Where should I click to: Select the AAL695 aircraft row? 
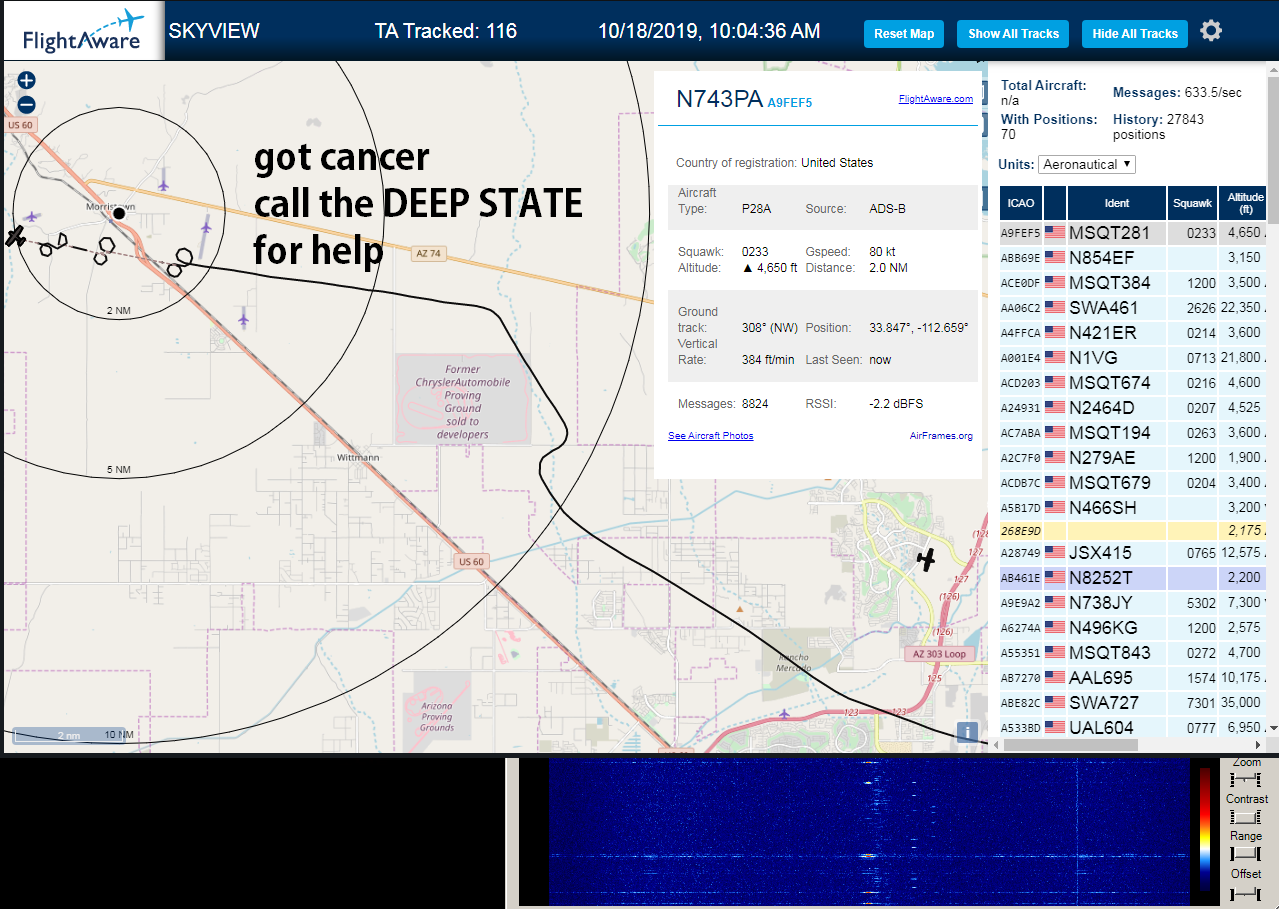(1133, 677)
